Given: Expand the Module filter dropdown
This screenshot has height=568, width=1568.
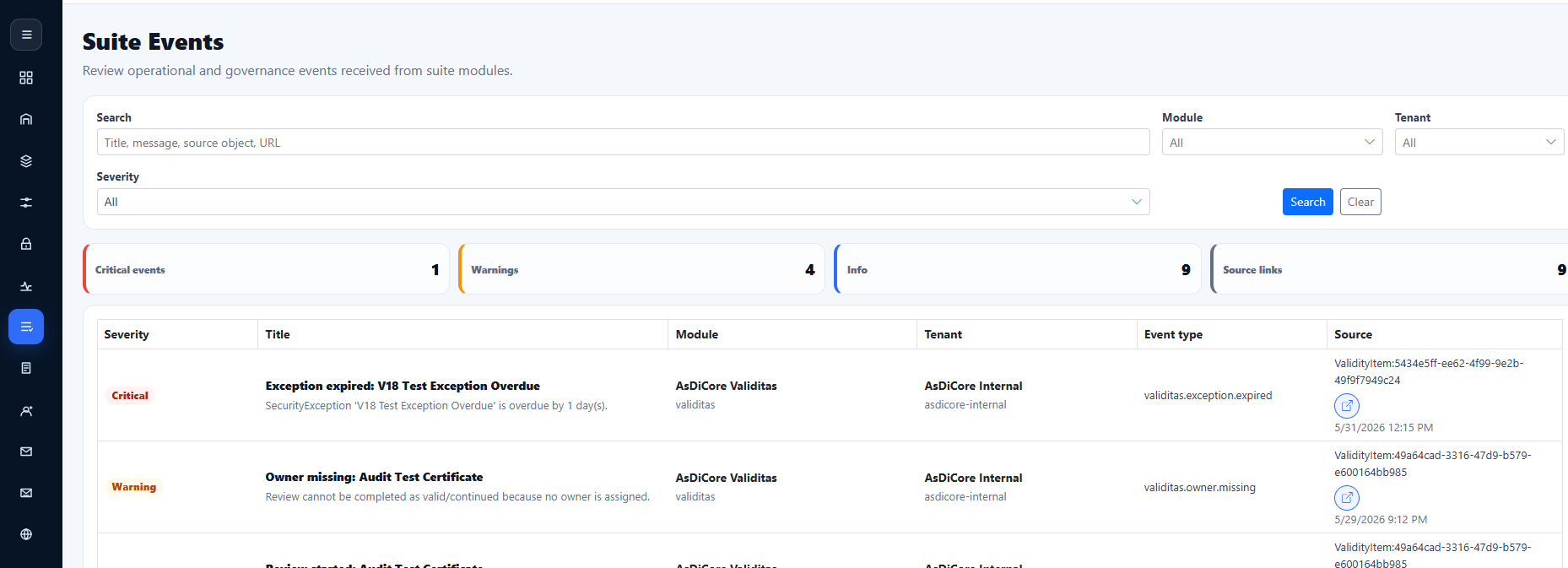Looking at the screenshot, I should pos(1272,143).
